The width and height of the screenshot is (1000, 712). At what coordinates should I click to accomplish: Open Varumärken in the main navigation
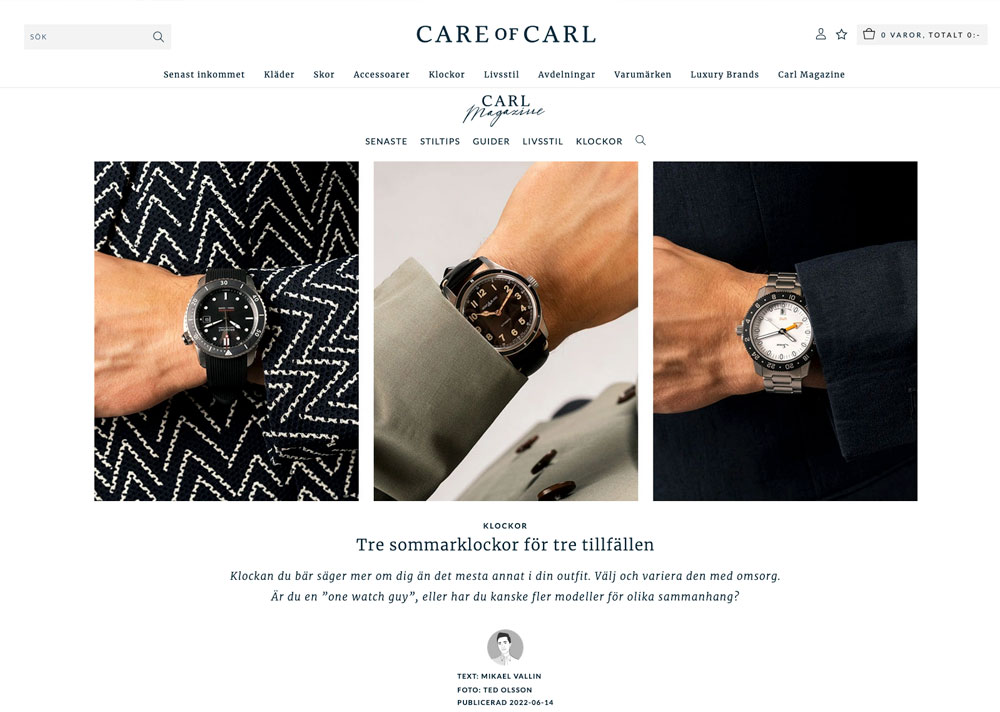point(643,75)
